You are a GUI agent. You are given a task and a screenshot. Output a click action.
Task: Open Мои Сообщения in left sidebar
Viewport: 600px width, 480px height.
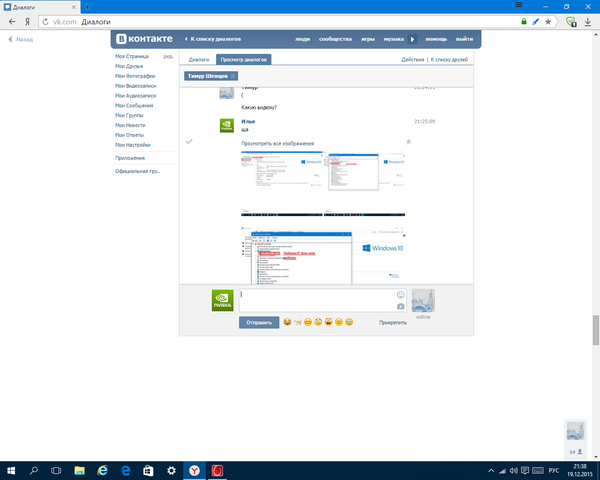(x=135, y=106)
